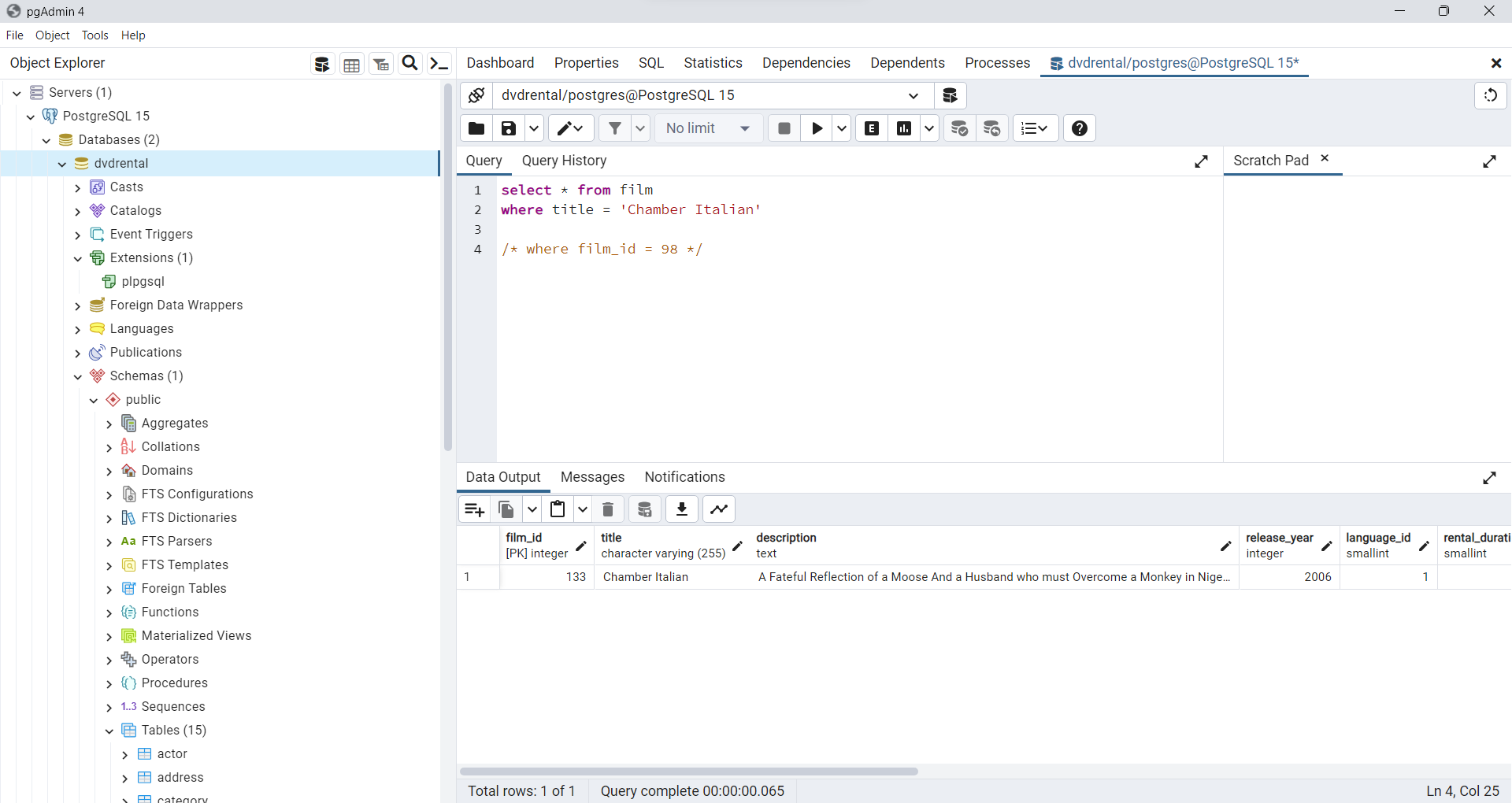Switch to the Dependencies tab
1512x803 pixels.
point(806,63)
